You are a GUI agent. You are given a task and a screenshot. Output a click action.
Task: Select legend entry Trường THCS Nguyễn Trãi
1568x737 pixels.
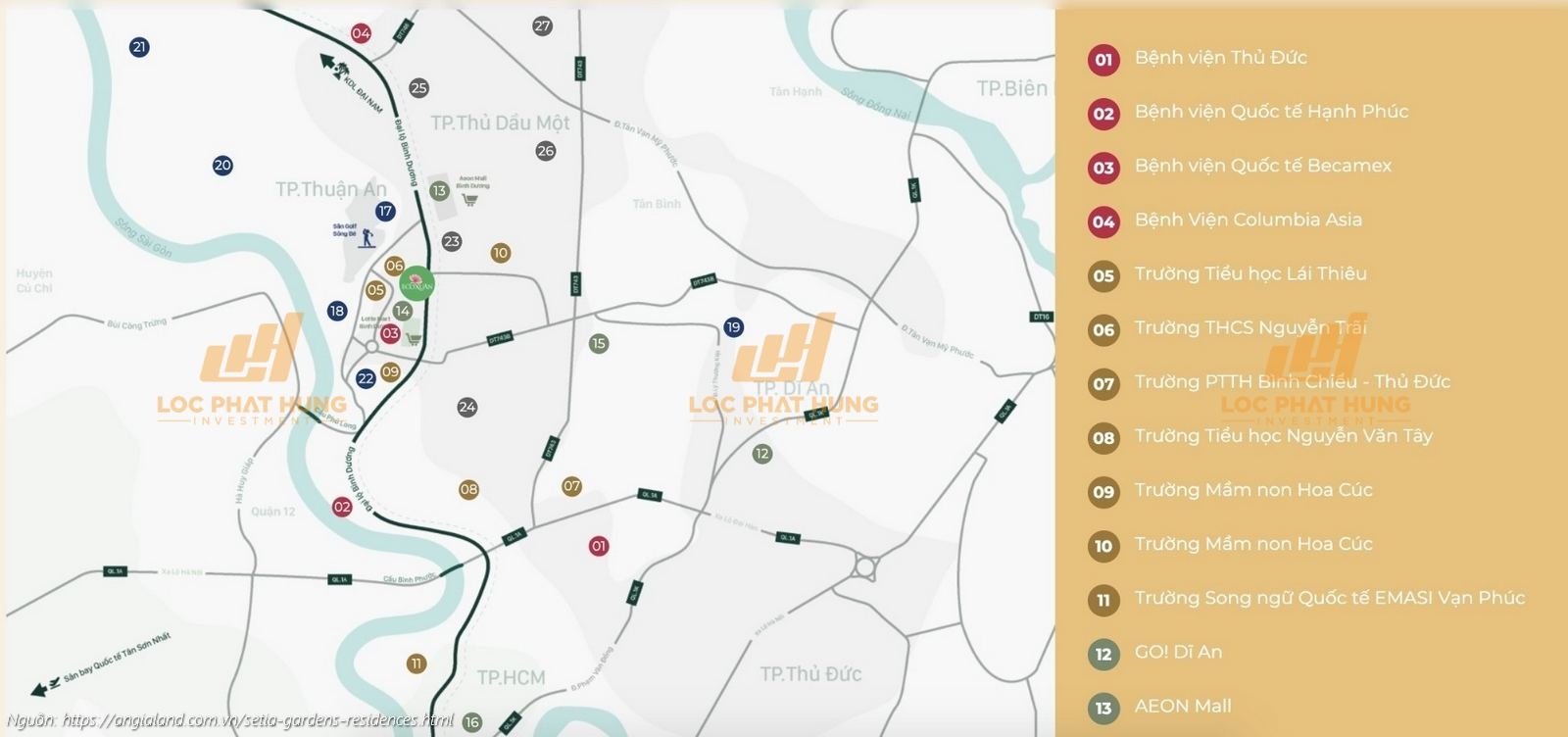pos(1249,328)
